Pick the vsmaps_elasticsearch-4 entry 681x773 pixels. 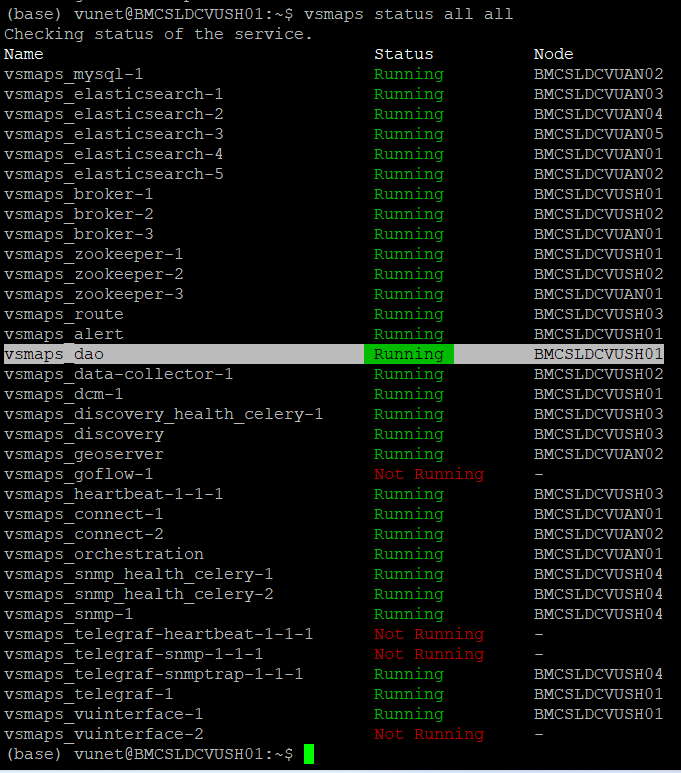pos(113,154)
